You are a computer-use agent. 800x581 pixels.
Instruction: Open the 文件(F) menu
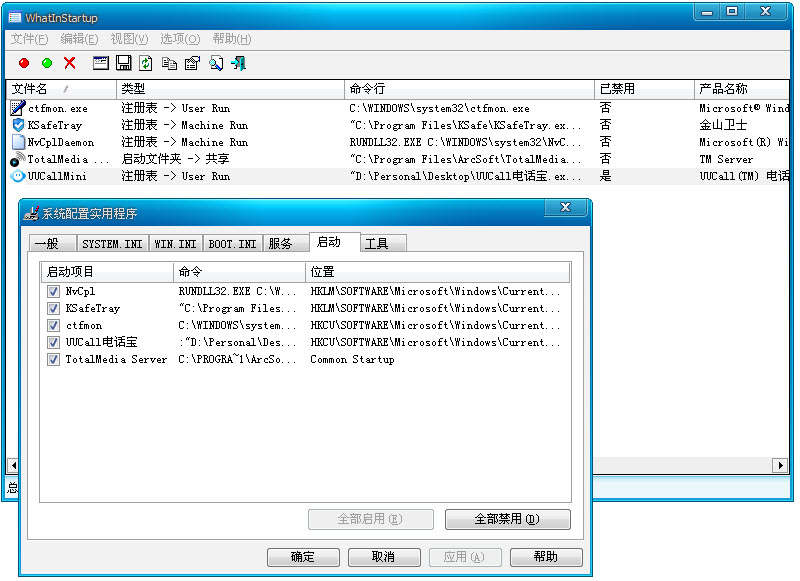point(29,39)
